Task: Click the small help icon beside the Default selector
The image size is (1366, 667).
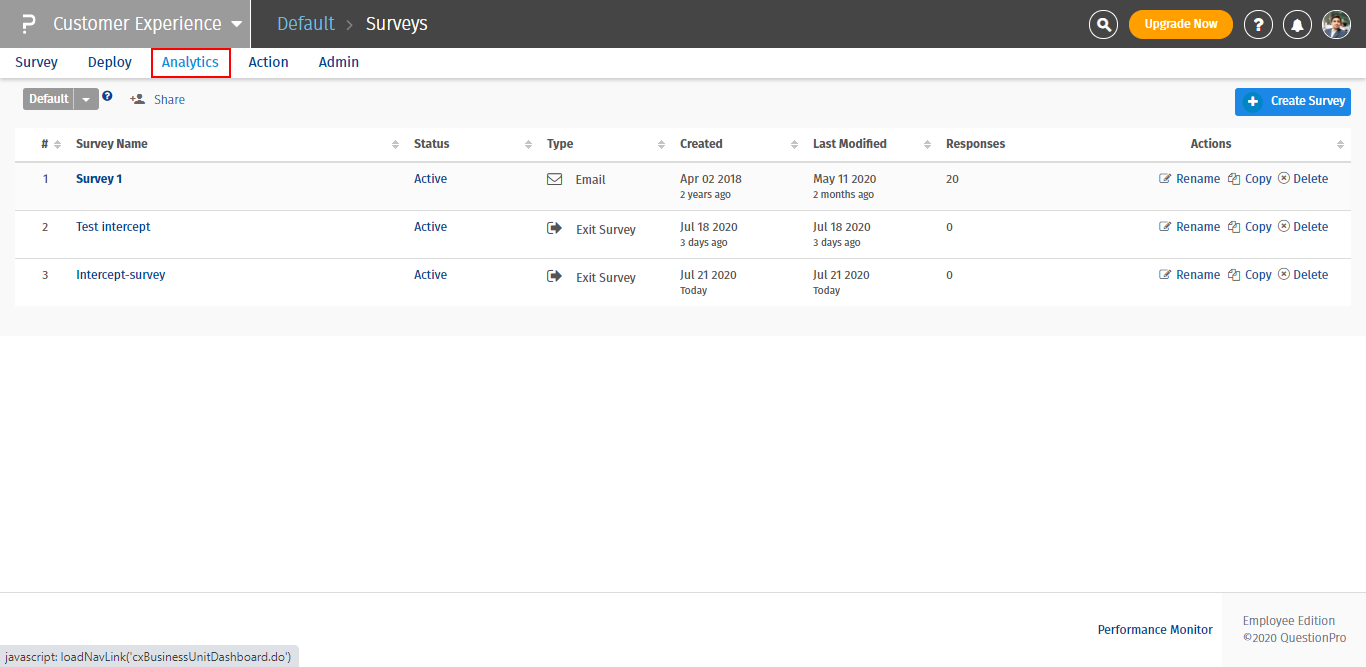Action: 107,96
